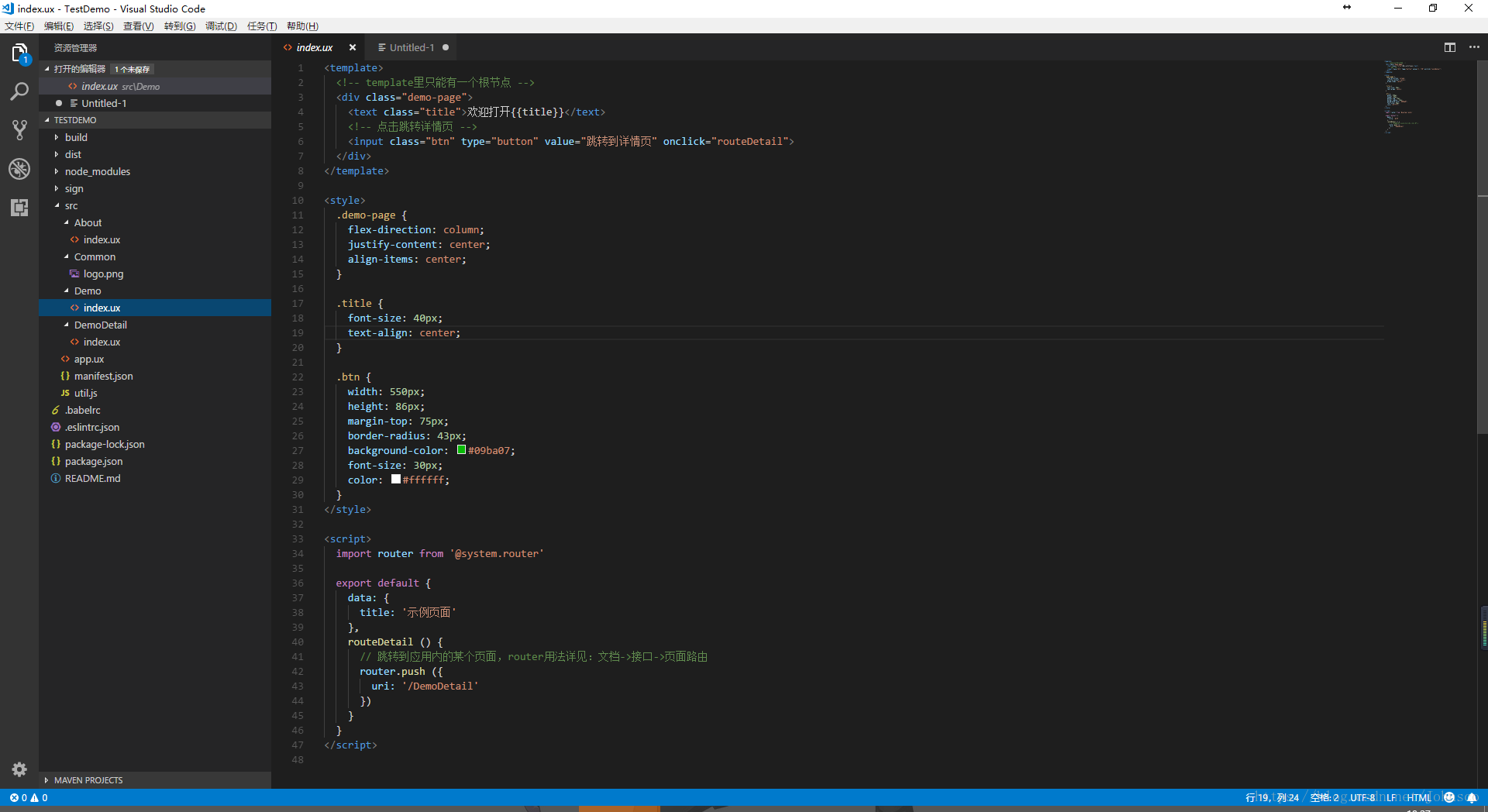This screenshot has width=1488, height=812.
Task: Select Untitled-1 in Open Editors list
Action: pyautogui.click(x=104, y=103)
